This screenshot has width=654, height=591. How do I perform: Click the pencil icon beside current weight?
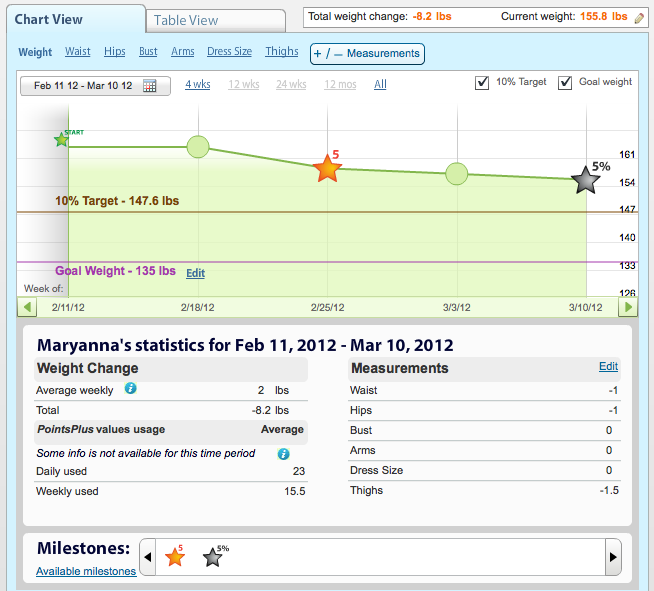click(x=640, y=18)
